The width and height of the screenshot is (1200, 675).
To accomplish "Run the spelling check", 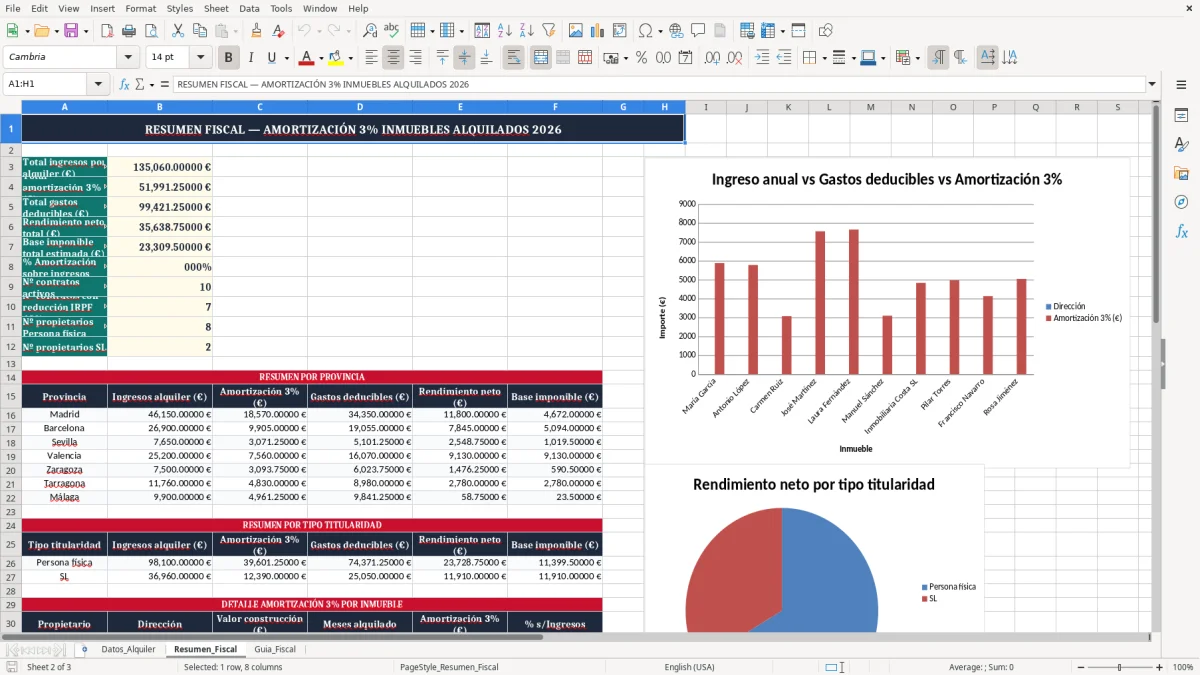I will click(x=391, y=31).
